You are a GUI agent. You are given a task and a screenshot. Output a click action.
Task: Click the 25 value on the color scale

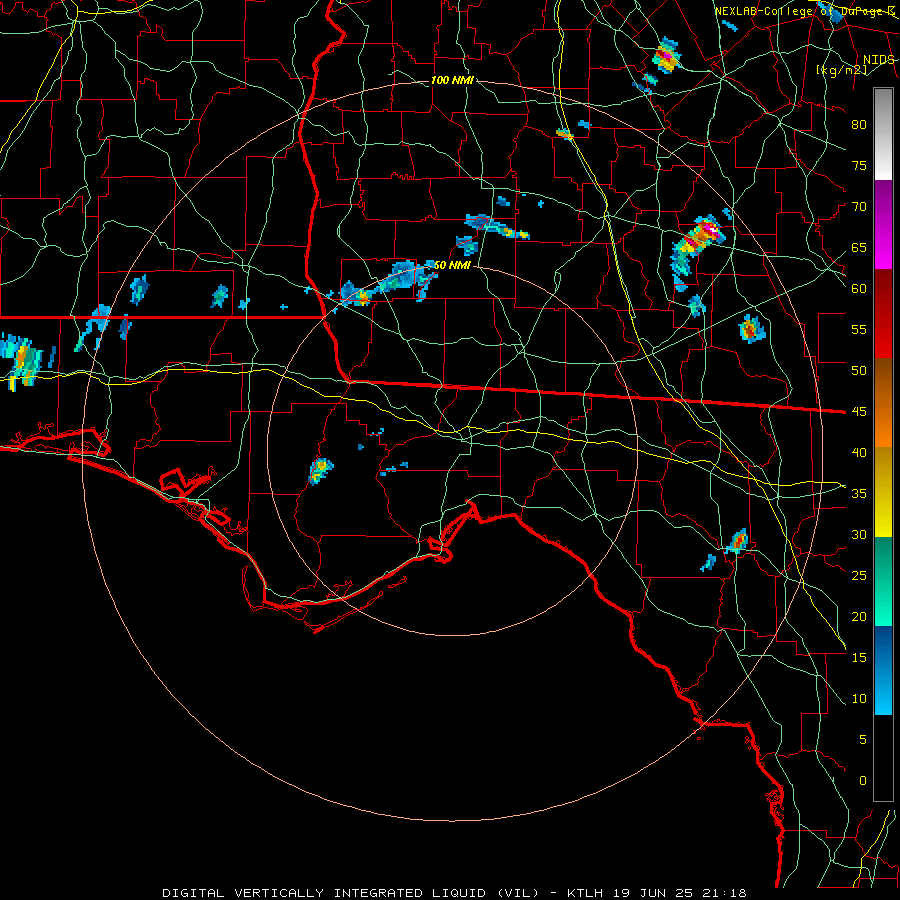coord(859,576)
